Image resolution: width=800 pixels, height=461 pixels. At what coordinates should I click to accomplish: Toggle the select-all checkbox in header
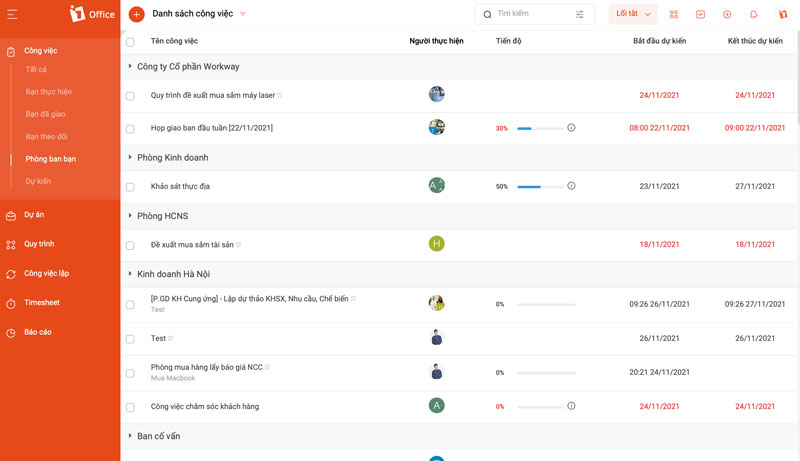coord(130,42)
